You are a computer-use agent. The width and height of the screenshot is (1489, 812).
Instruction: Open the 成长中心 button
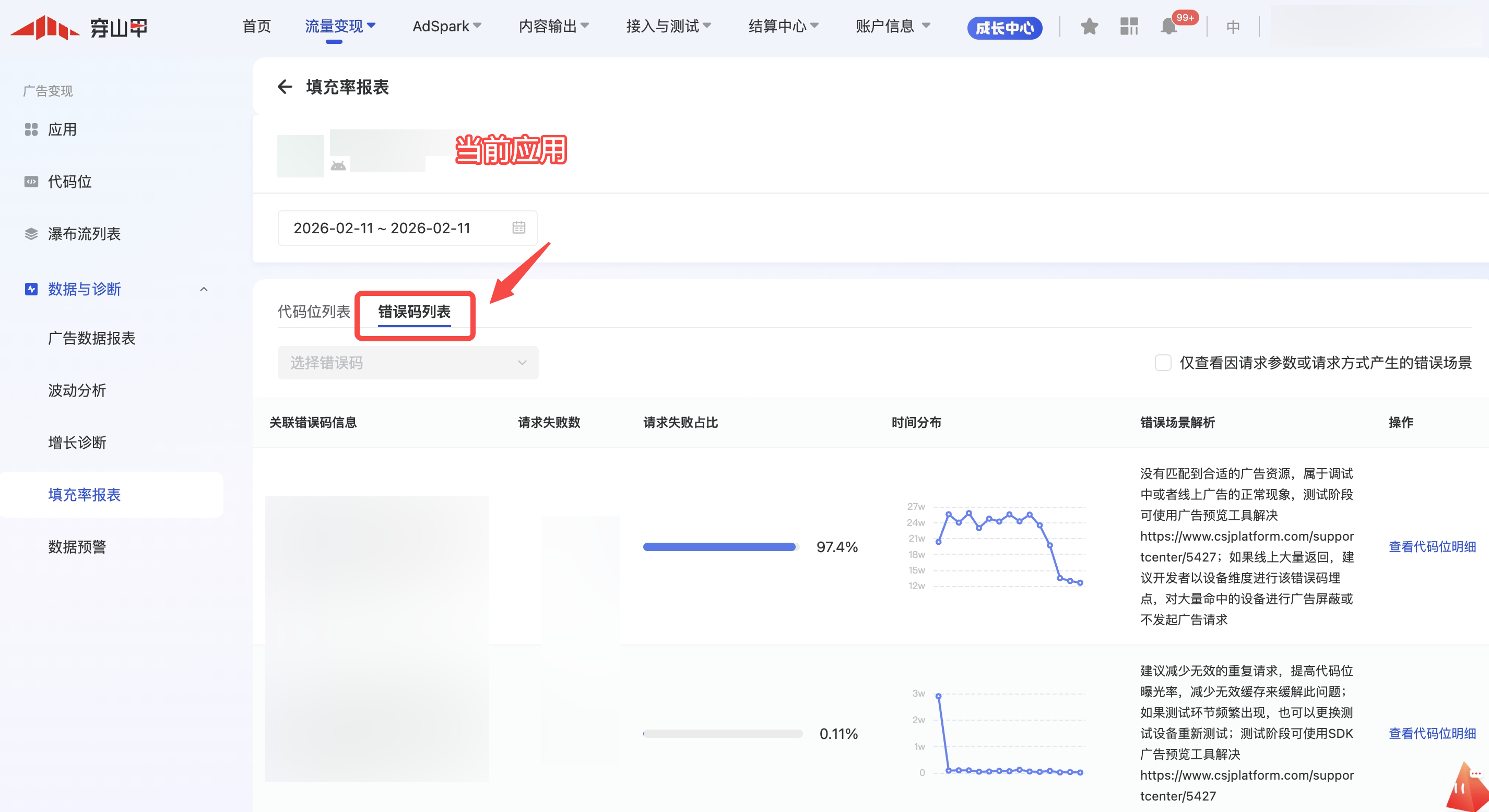1004,28
